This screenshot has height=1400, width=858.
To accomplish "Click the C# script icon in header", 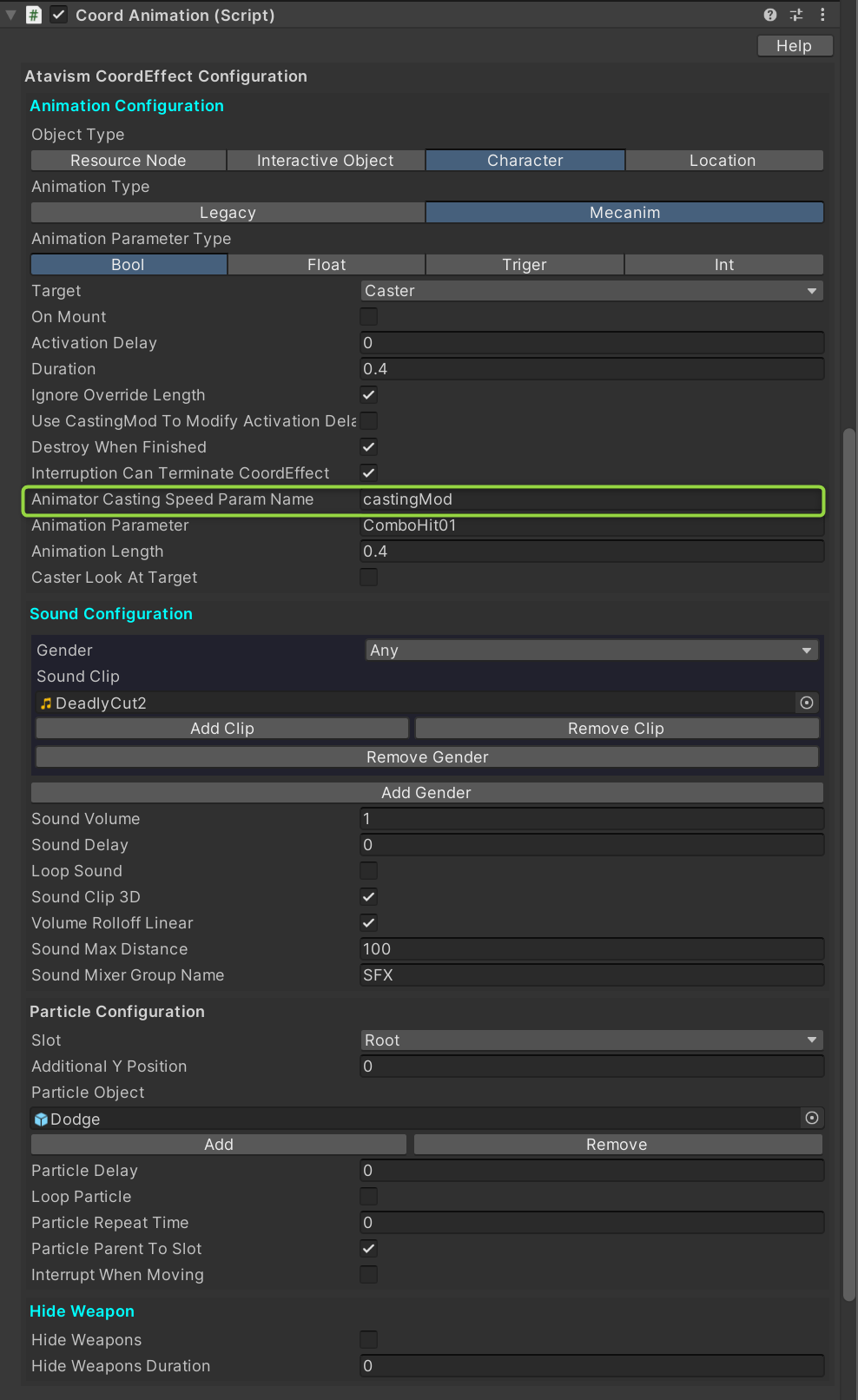I will tap(34, 15).
